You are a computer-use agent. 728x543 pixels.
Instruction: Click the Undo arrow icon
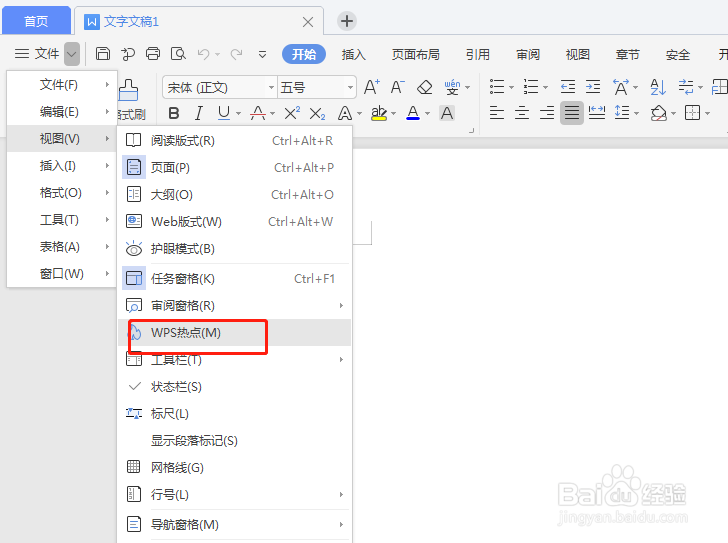tap(203, 54)
